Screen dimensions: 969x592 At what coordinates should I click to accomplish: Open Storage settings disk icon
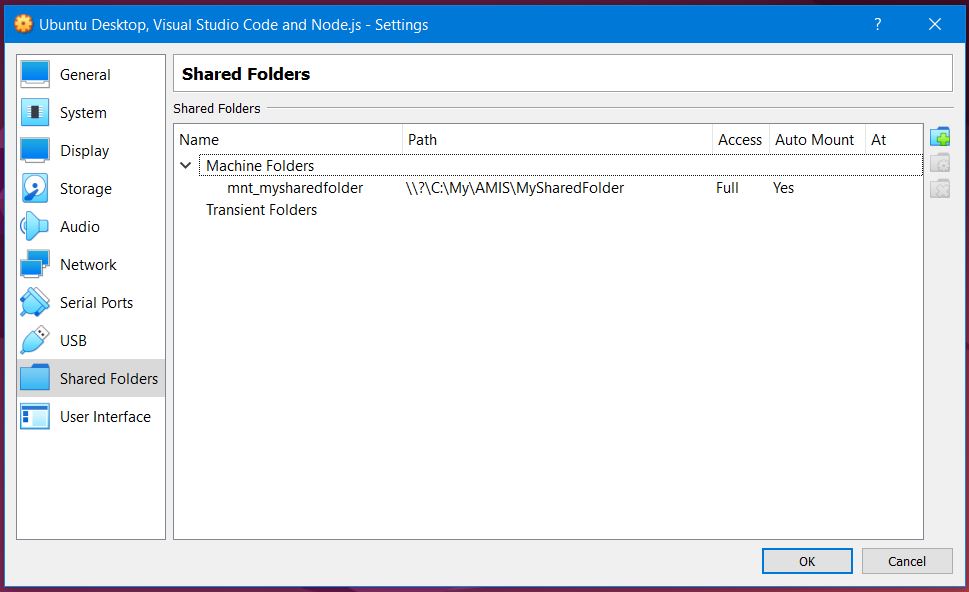coord(35,189)
